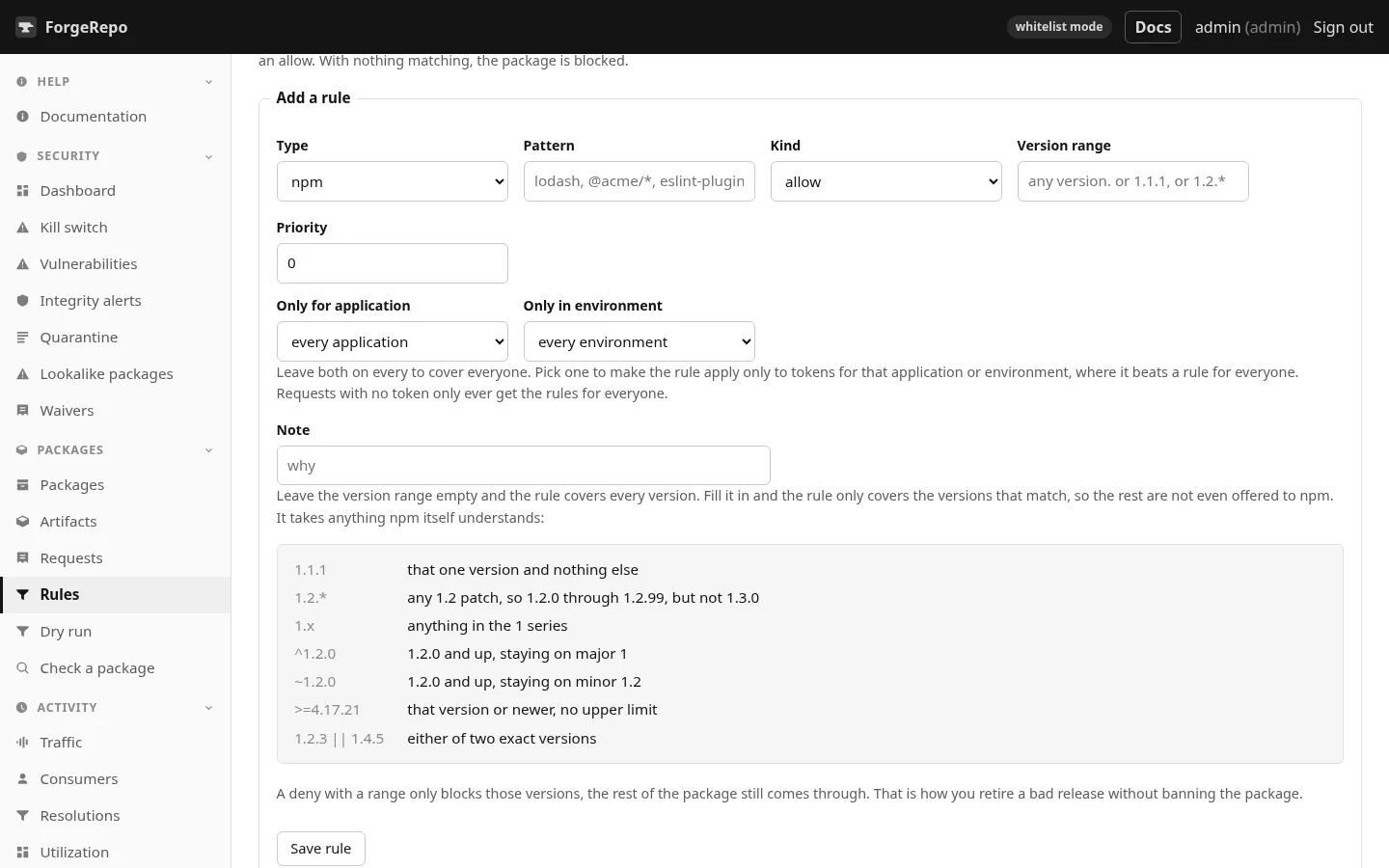The image size is (1389, 868).
Task: Collapse the Packages sidebar section
Action: point(209,450)
